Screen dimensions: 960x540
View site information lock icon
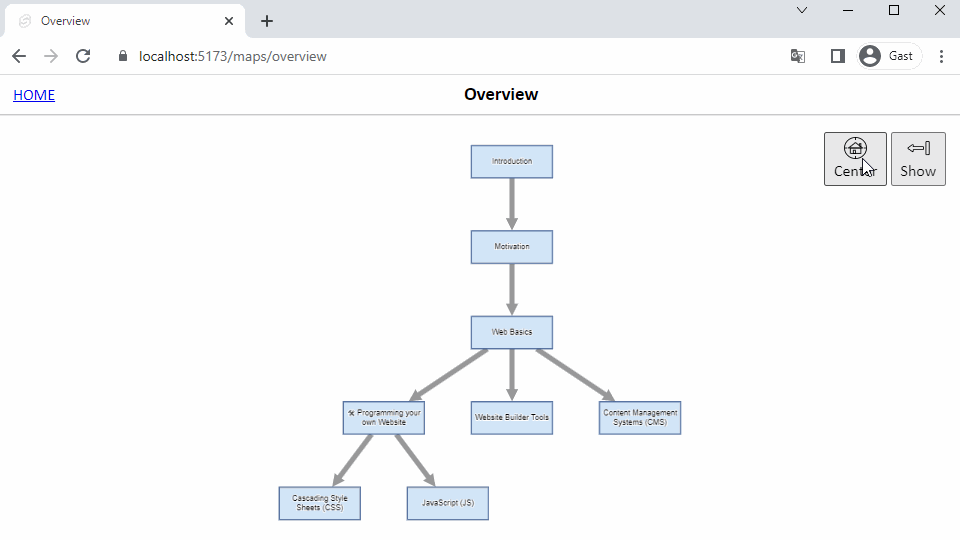(123, 56)
